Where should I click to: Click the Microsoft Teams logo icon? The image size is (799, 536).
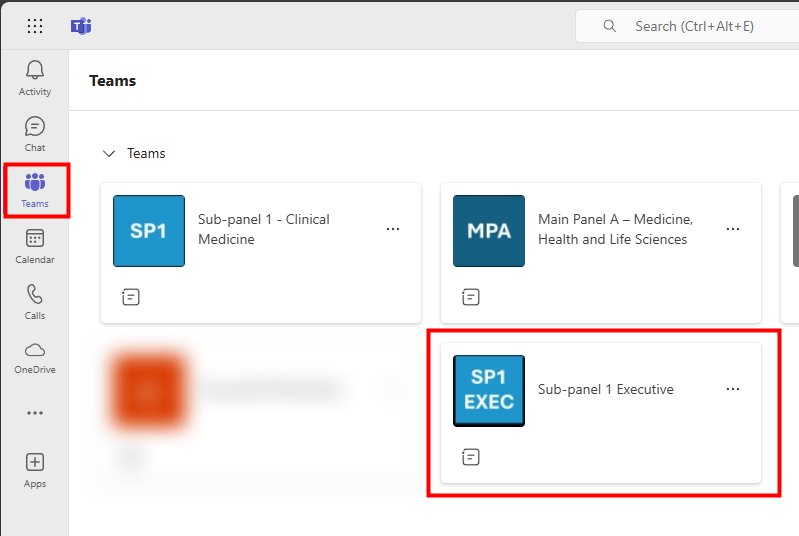coord(81,26)
